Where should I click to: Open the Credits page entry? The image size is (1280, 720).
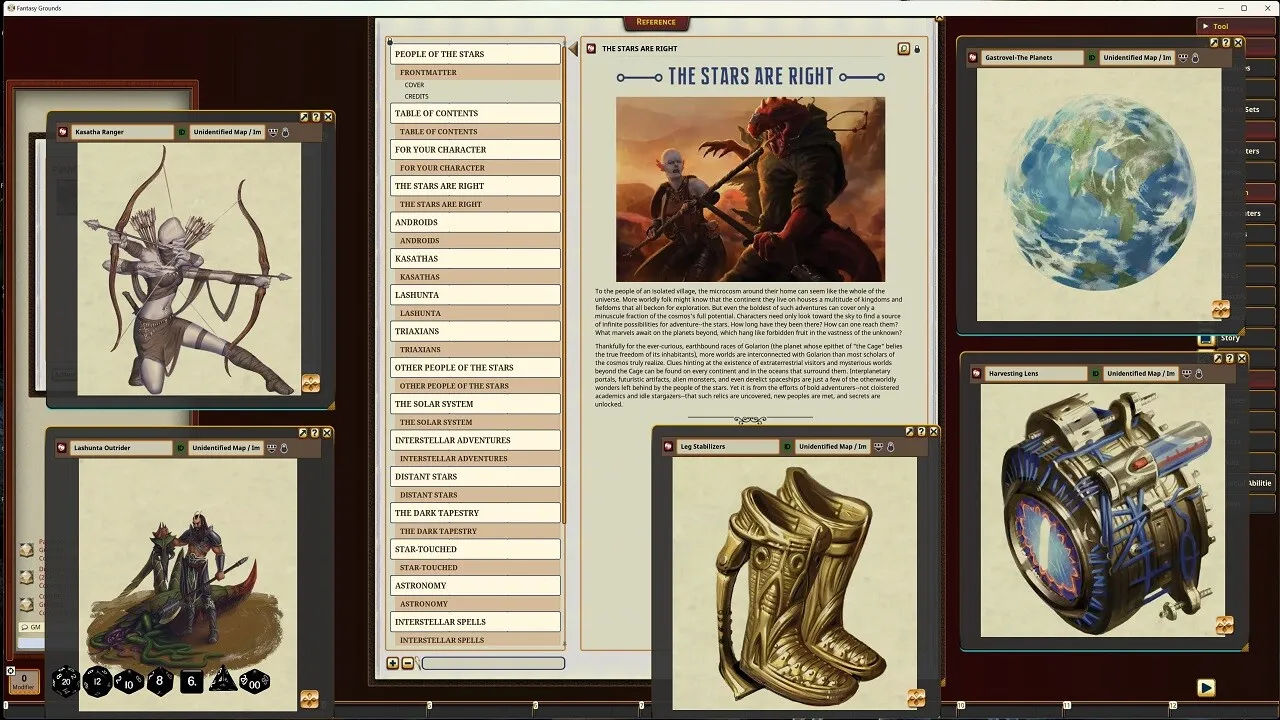pos(416,96)
